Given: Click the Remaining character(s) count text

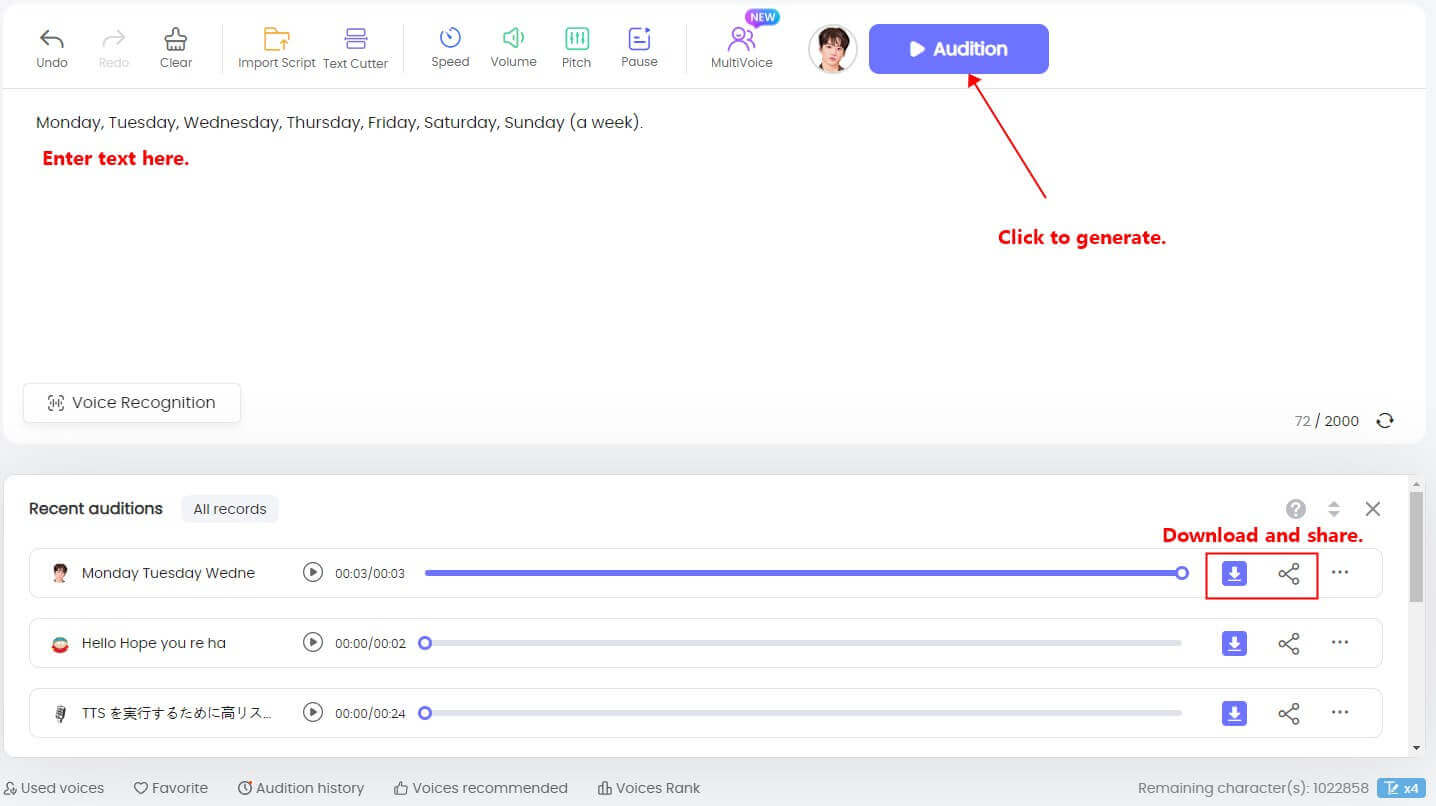Looking at the screenshot, I should point(1253,788).
